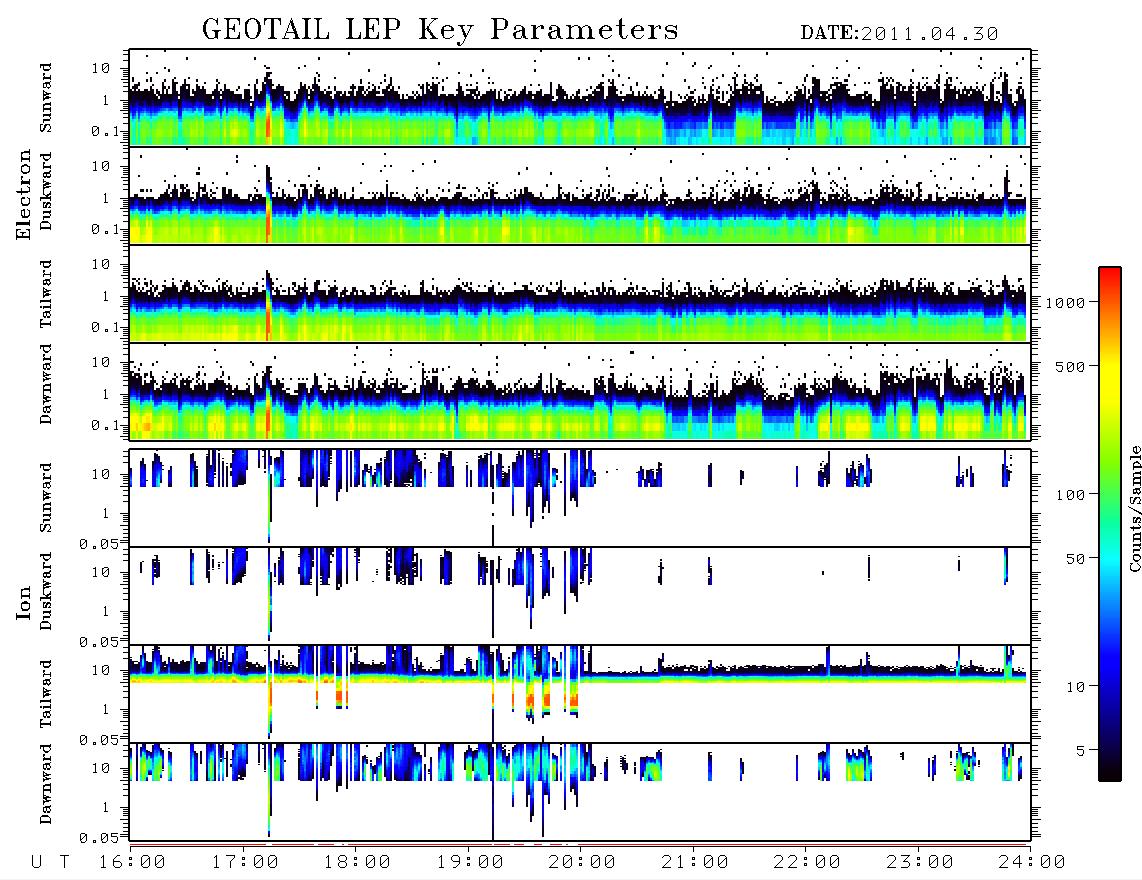Viewport: 1142px width, 880px height.
Task: Click the Ion Sunward axis label
Action: [x=46, y=498]
